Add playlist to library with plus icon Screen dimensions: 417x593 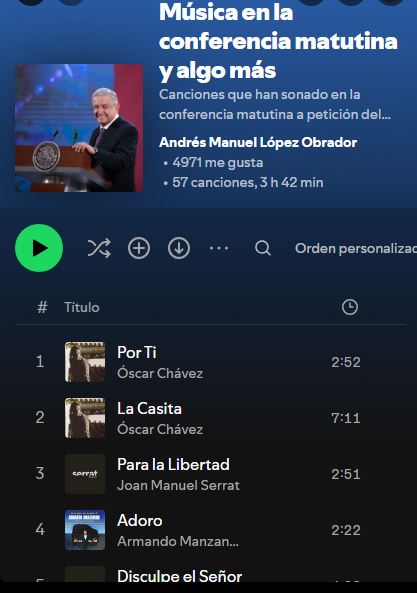tap(139, 248)
